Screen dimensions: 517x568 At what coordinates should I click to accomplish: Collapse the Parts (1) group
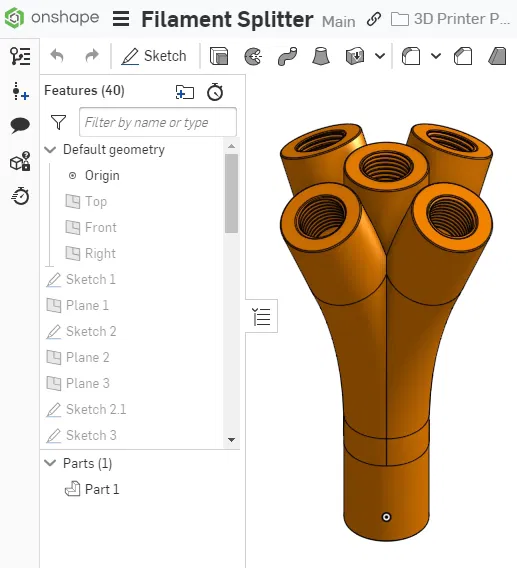point(50,463)
